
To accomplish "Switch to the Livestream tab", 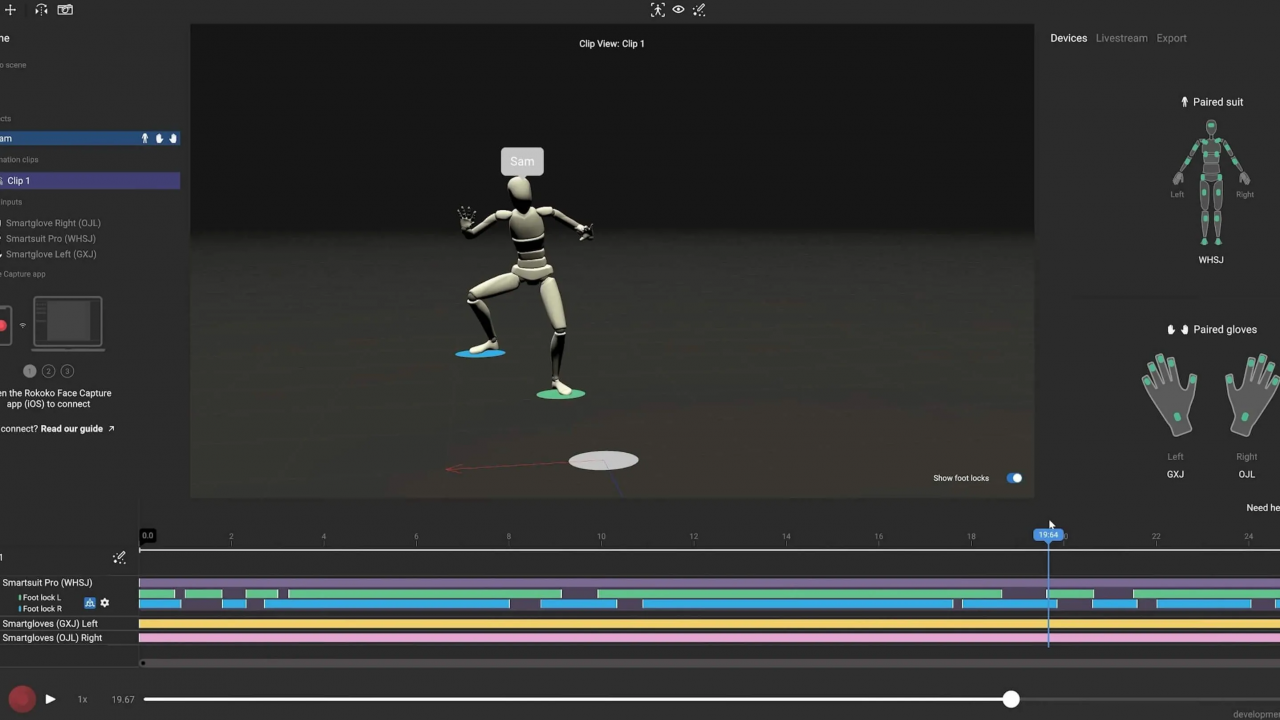I will pos(1121,38).
